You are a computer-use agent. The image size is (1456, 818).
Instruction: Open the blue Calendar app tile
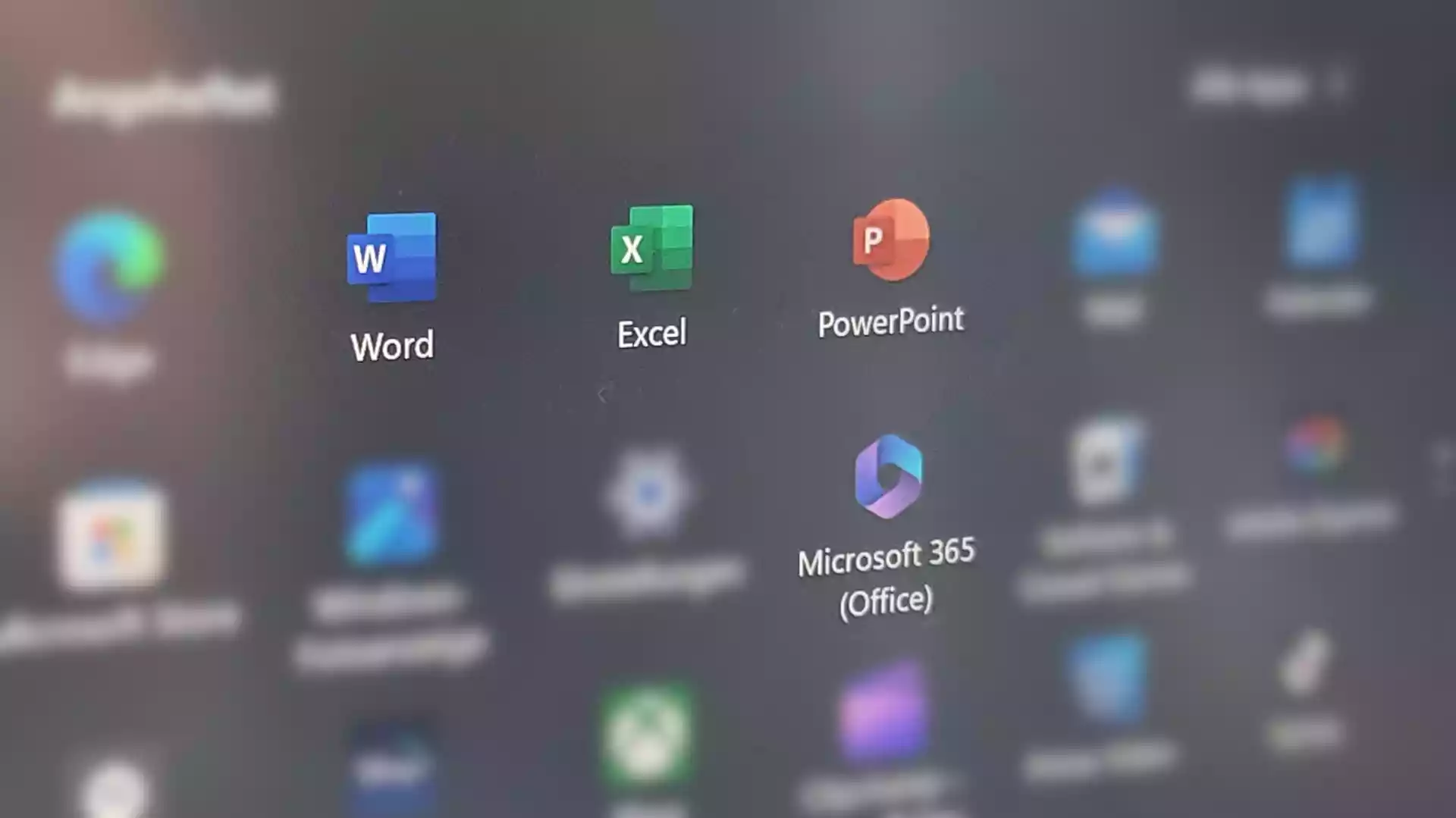click(1321, 221)
